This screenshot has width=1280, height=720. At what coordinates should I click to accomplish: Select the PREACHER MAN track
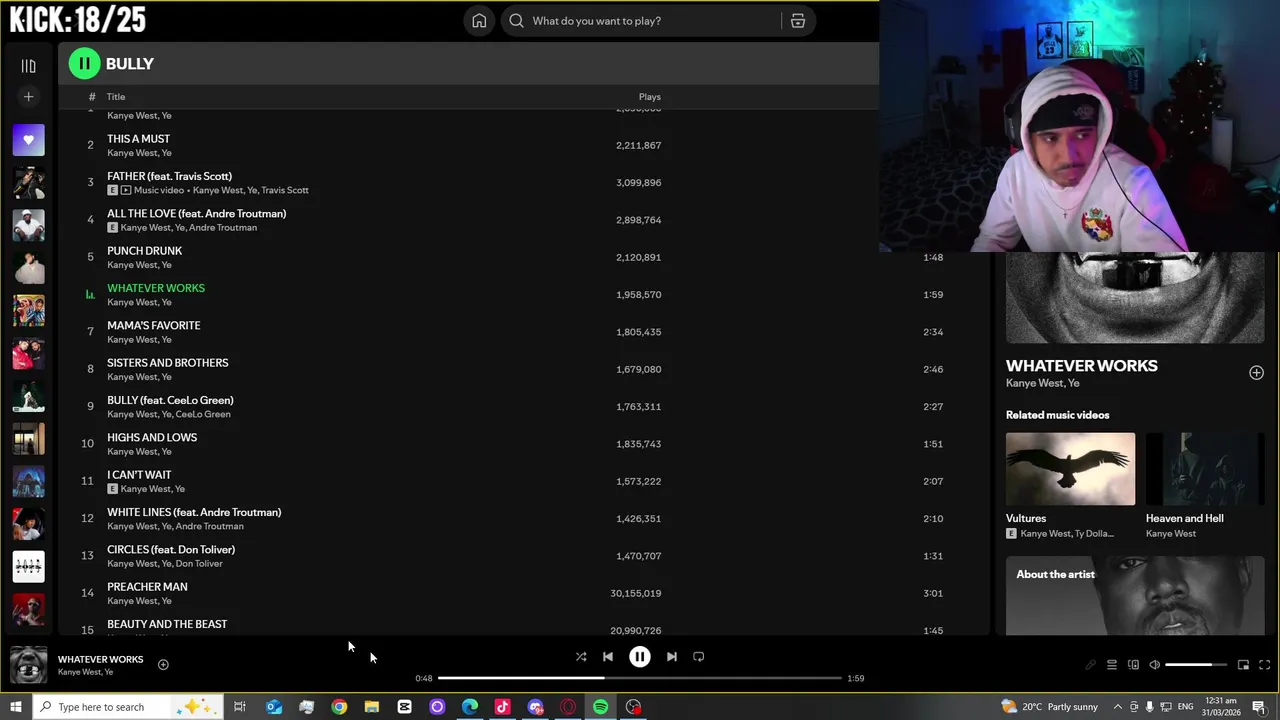pos(147,587)
